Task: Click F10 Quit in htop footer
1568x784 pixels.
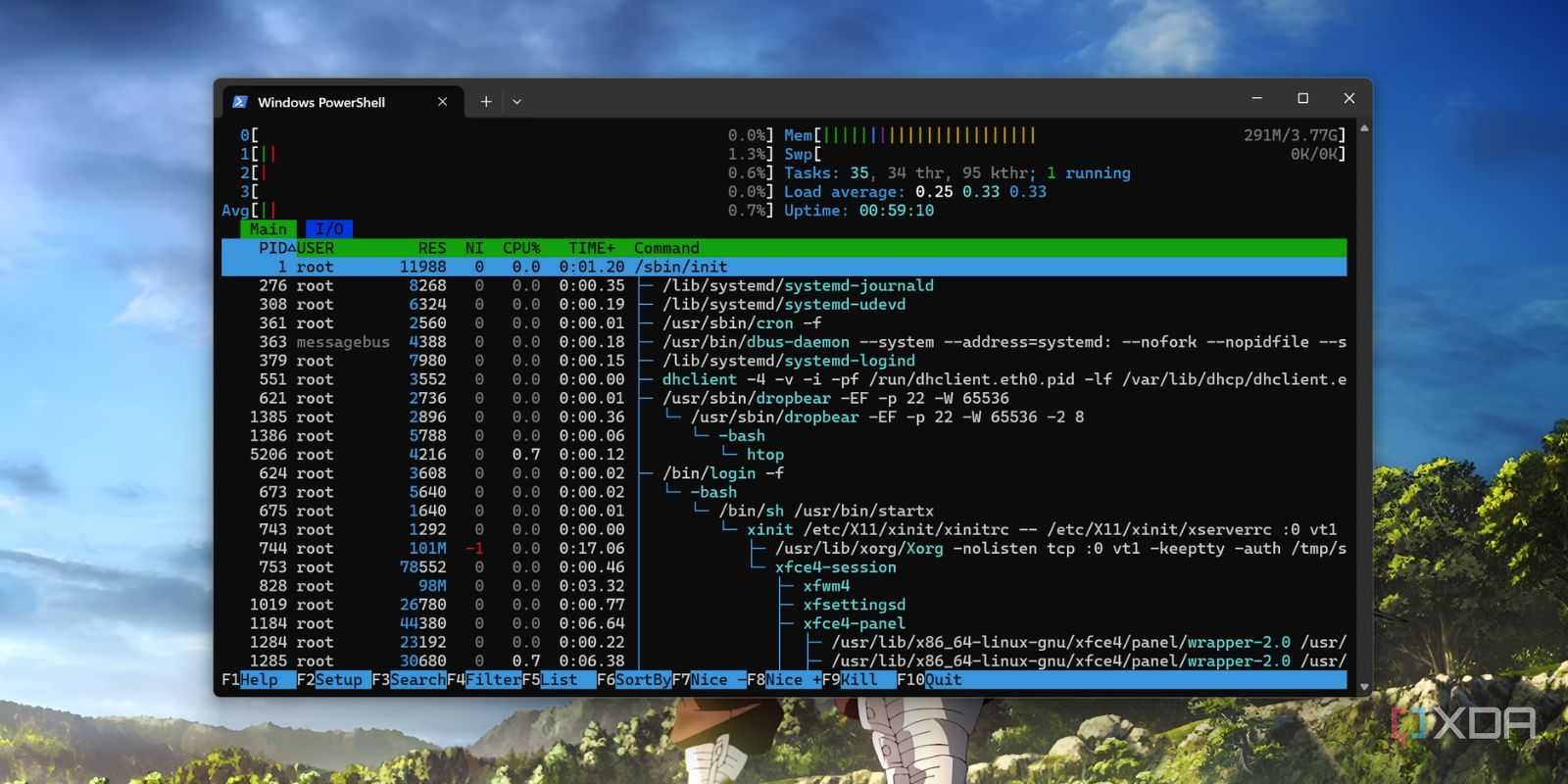Action: coord(930,680)
